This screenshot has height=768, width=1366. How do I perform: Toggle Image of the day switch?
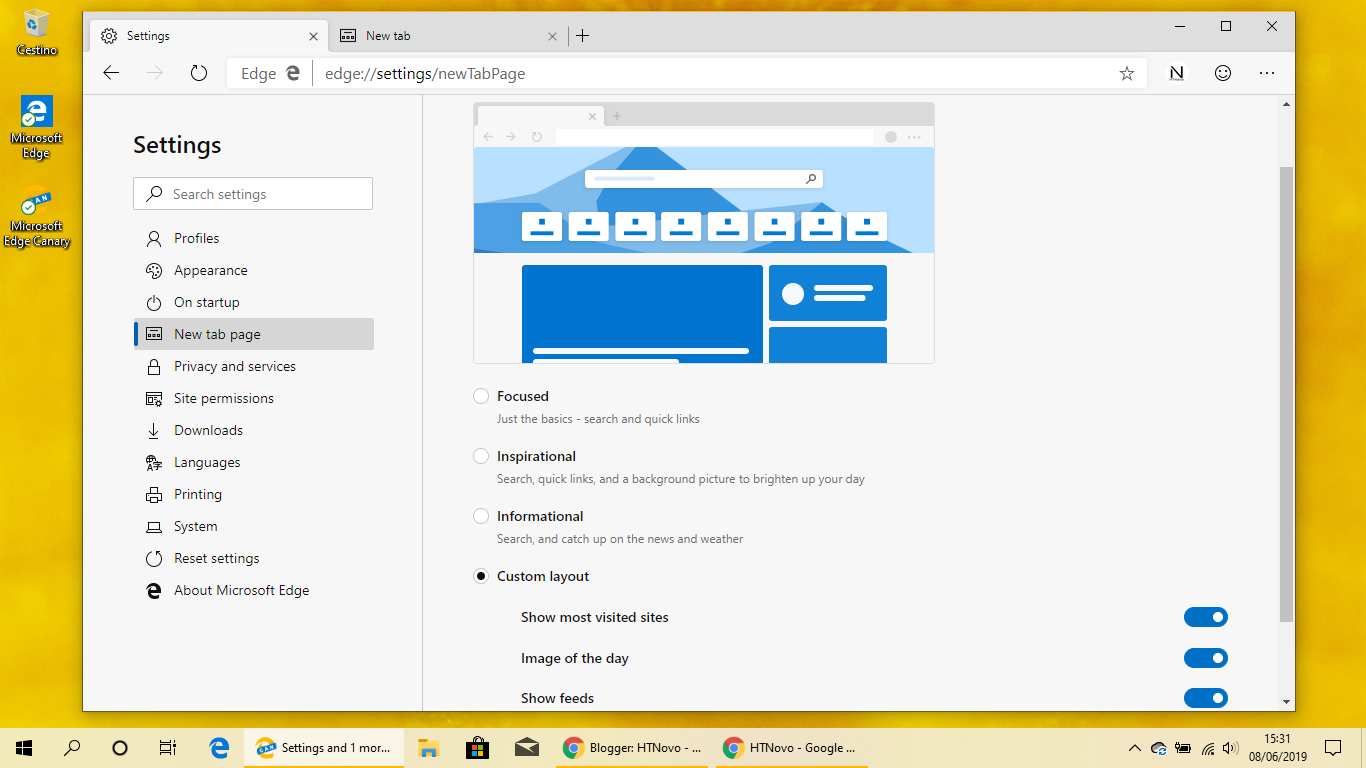point(1205,658)
